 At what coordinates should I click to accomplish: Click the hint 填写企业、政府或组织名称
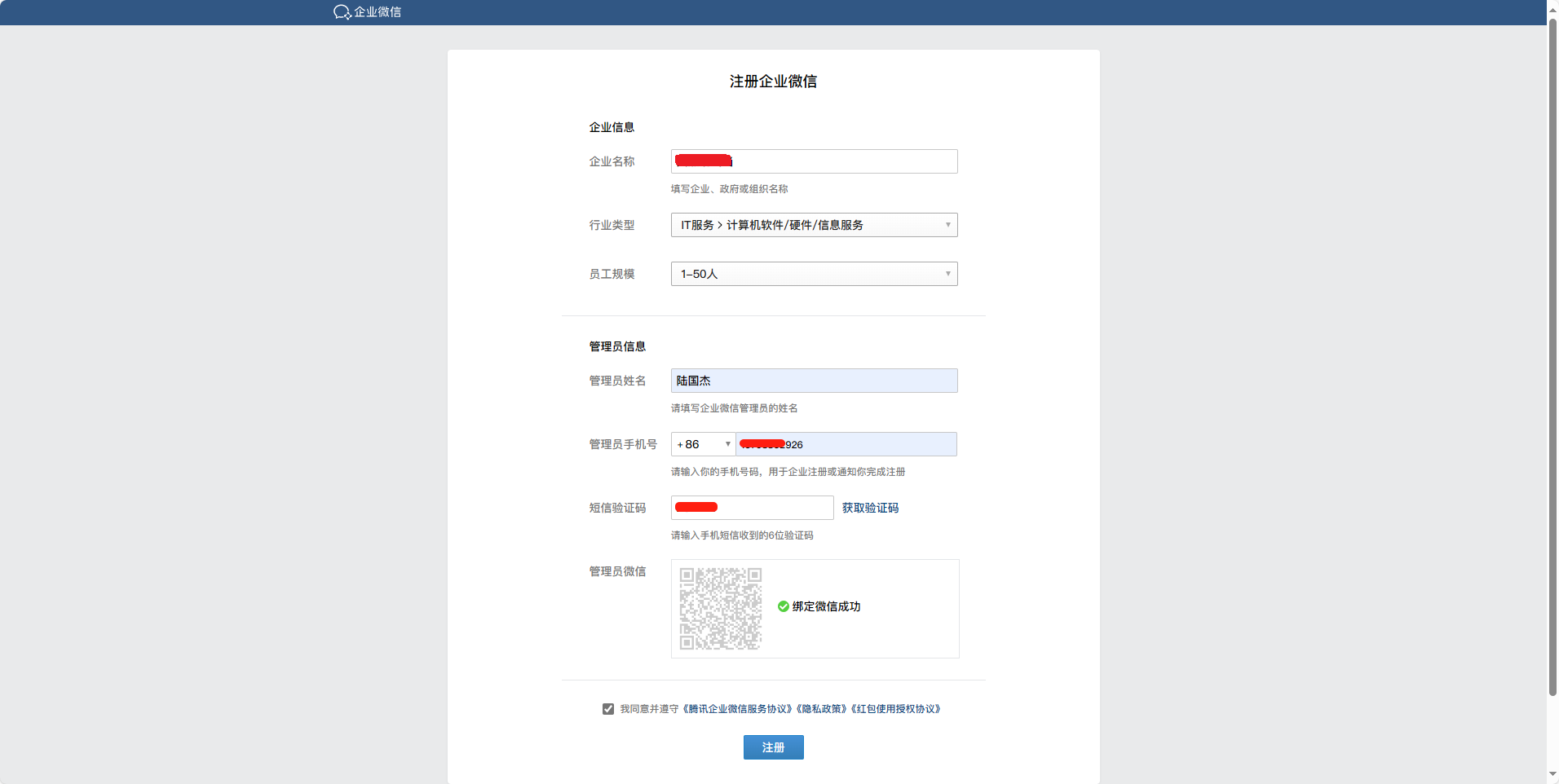tap(729, 189)
